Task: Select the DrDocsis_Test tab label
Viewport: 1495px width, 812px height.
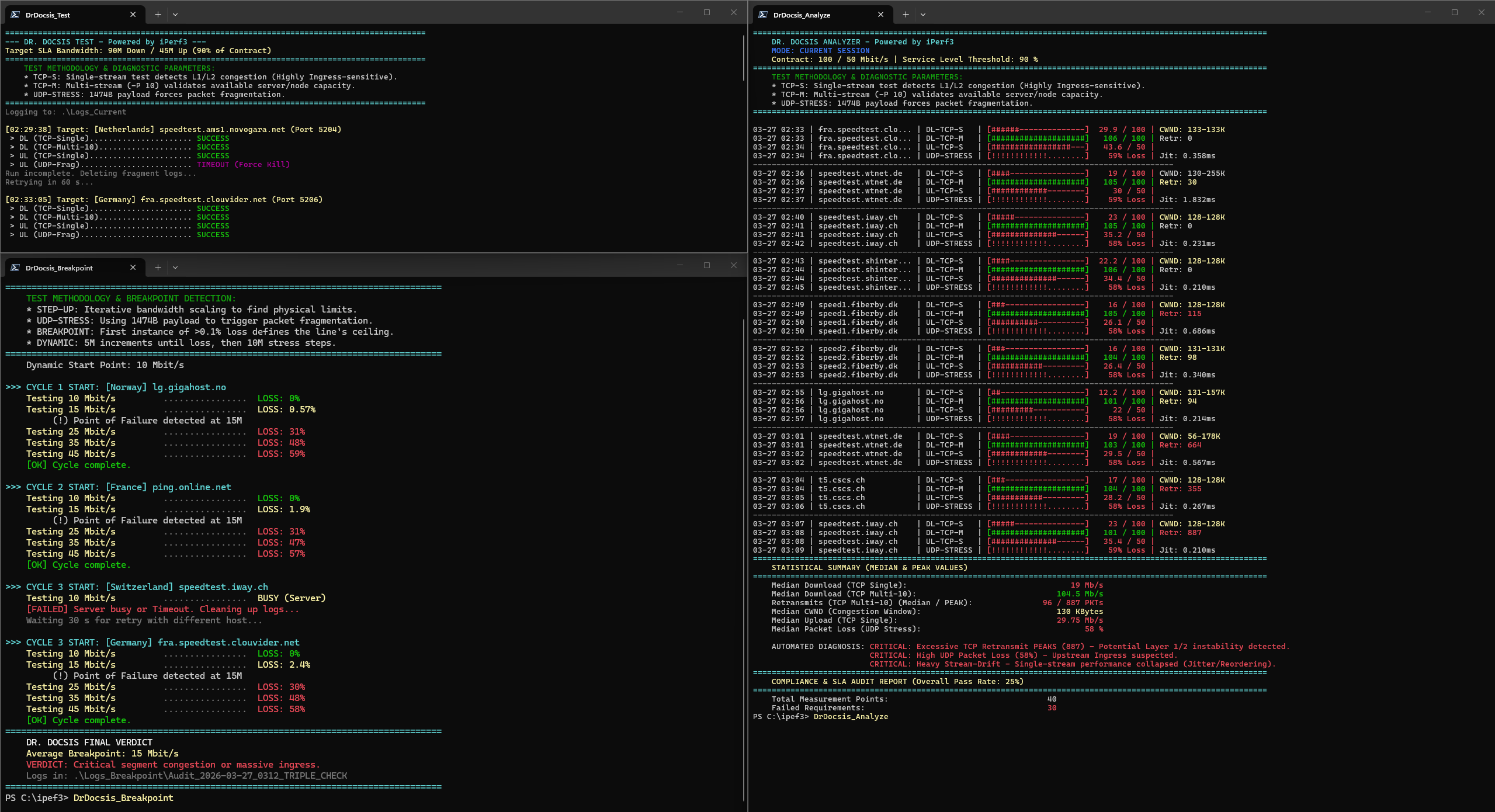Action: point(48,15)
